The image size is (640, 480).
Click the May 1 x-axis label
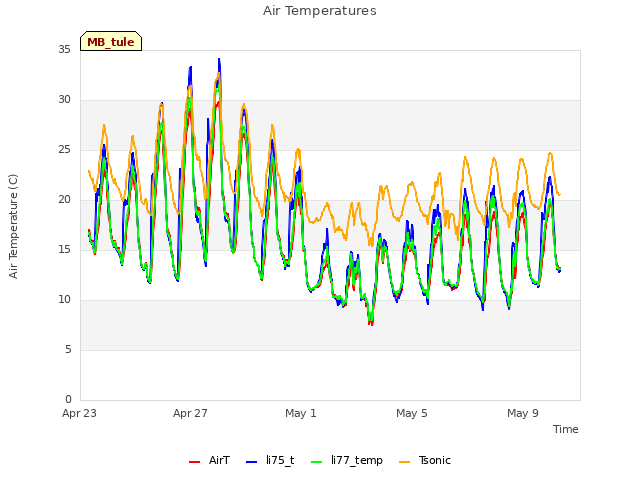pyautogui.click(x=301, y=413)
